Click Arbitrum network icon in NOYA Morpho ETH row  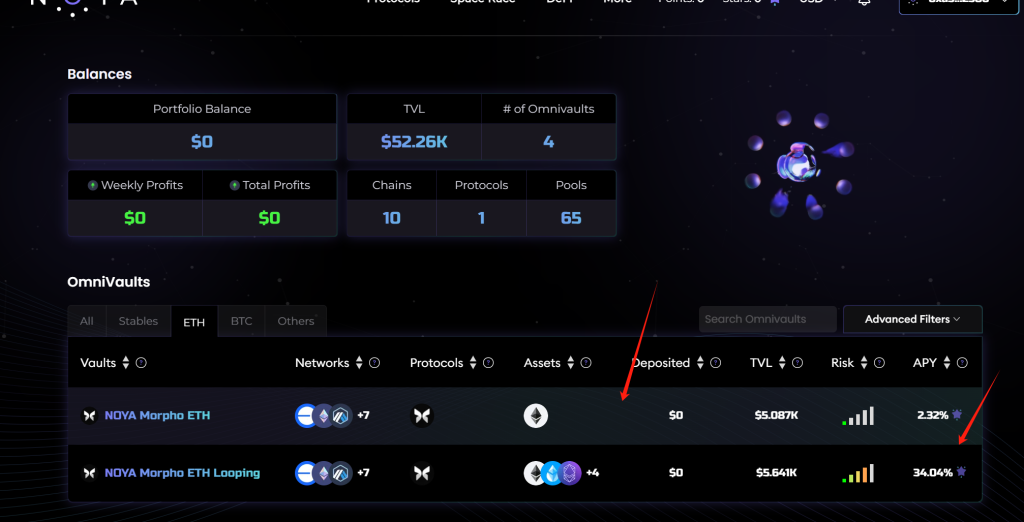click(x=341, y=416)
